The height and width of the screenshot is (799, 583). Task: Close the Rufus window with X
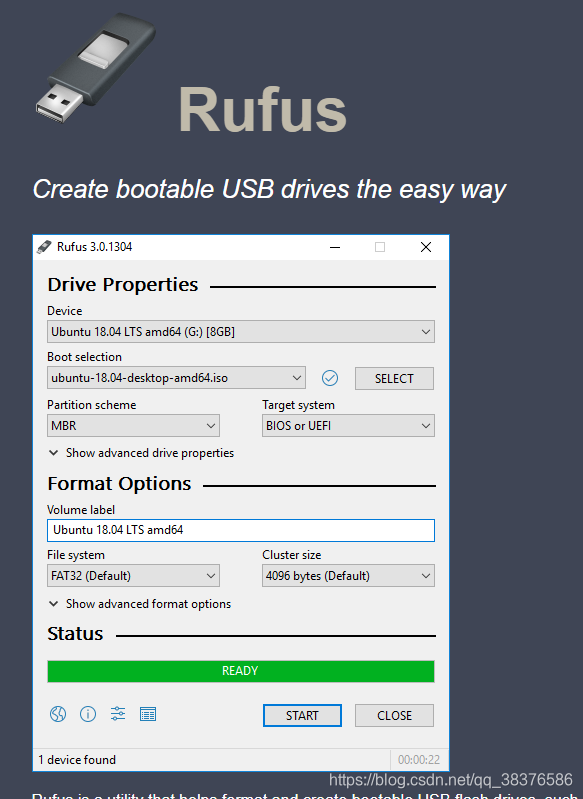(x=426, y=247)
